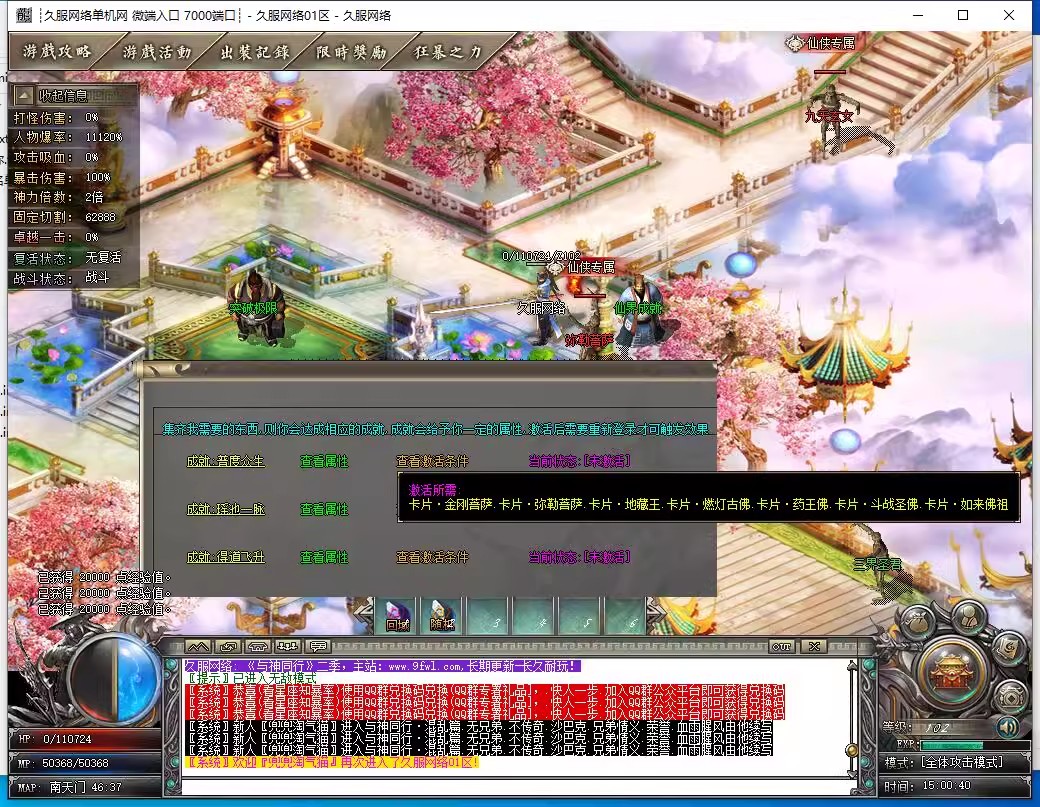This screenshot has width=1040, height=807.
Task: Click the mountain-shaped chat toolbar icon
Action: tap(198, 647)
